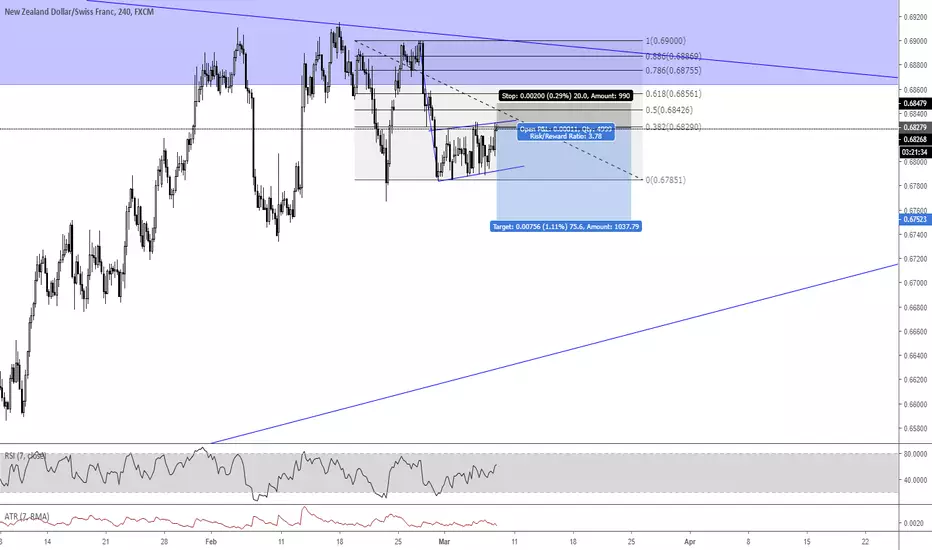Select the Stop: 0.00200 label of the short position

[565, 95]
